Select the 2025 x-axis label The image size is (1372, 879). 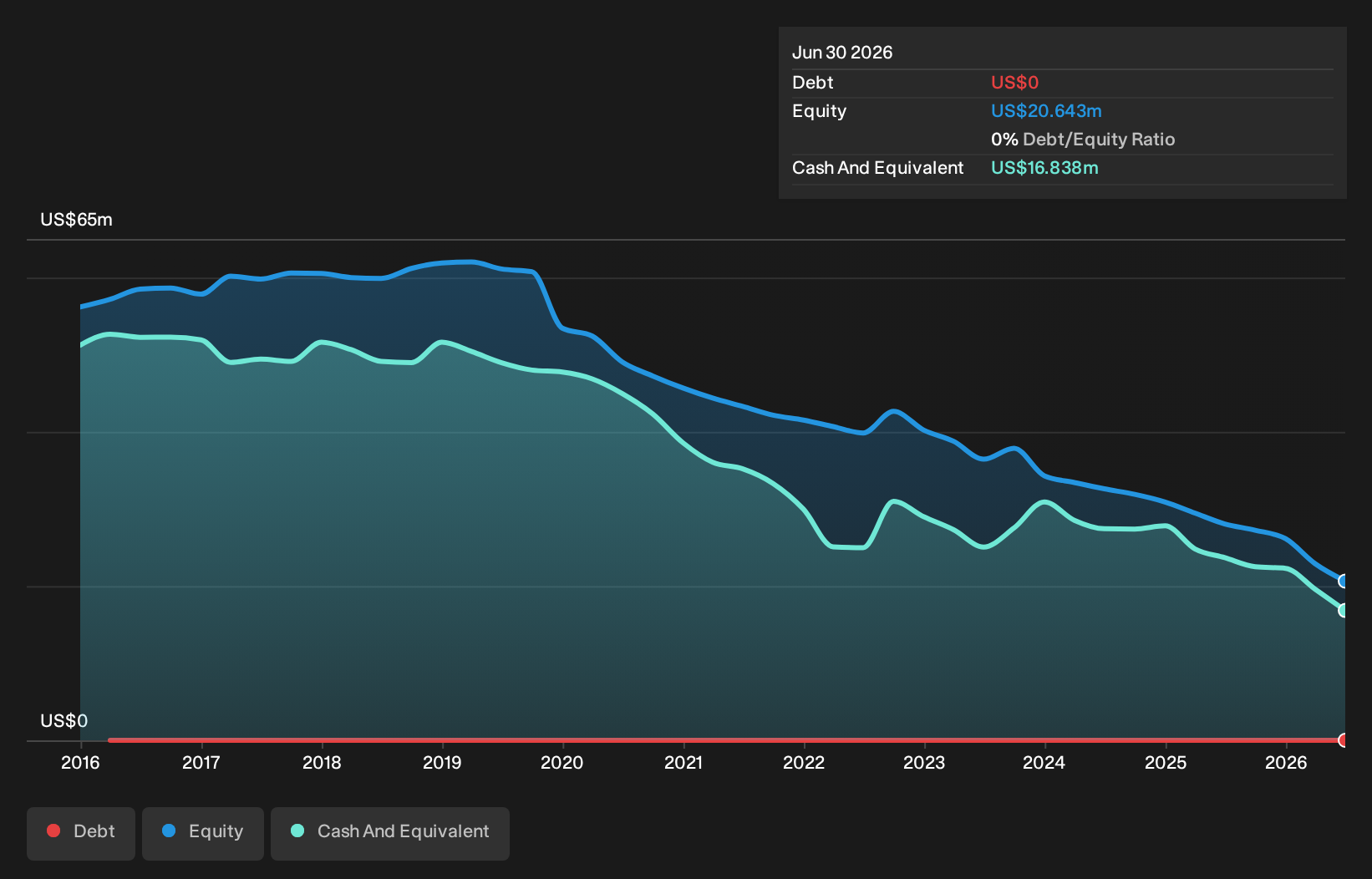(1166, 763)
